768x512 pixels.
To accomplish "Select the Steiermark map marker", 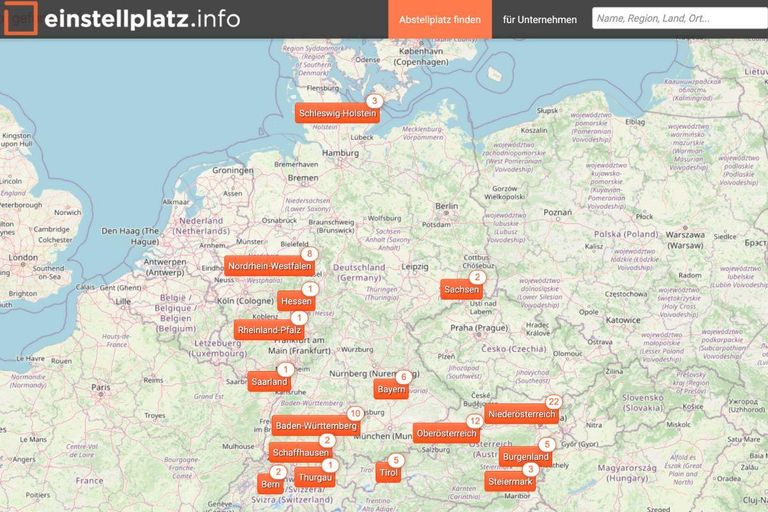I will pyautogui.click(x=510, y=482).
